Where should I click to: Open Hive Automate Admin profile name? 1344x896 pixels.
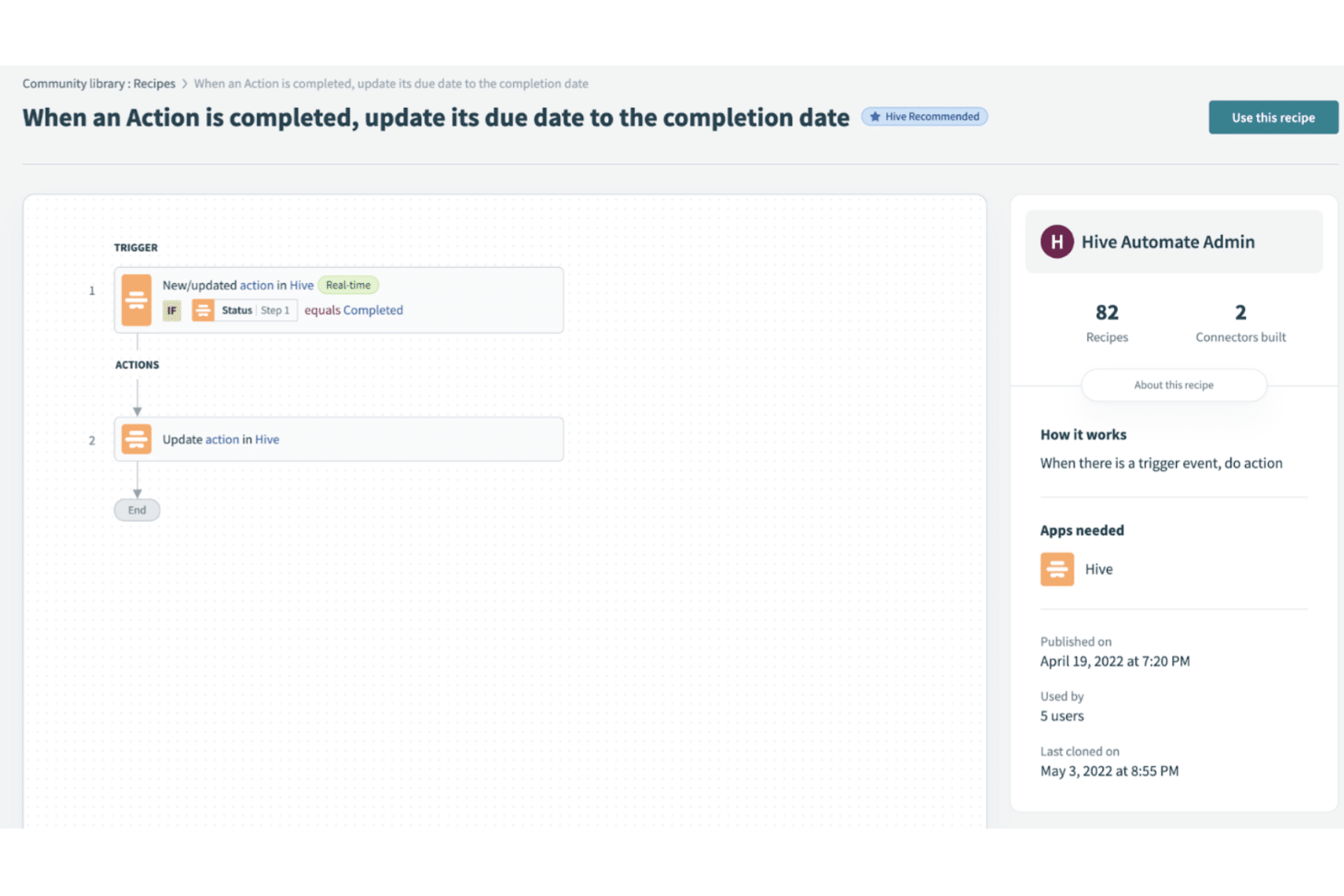[x=1168, y=241]
